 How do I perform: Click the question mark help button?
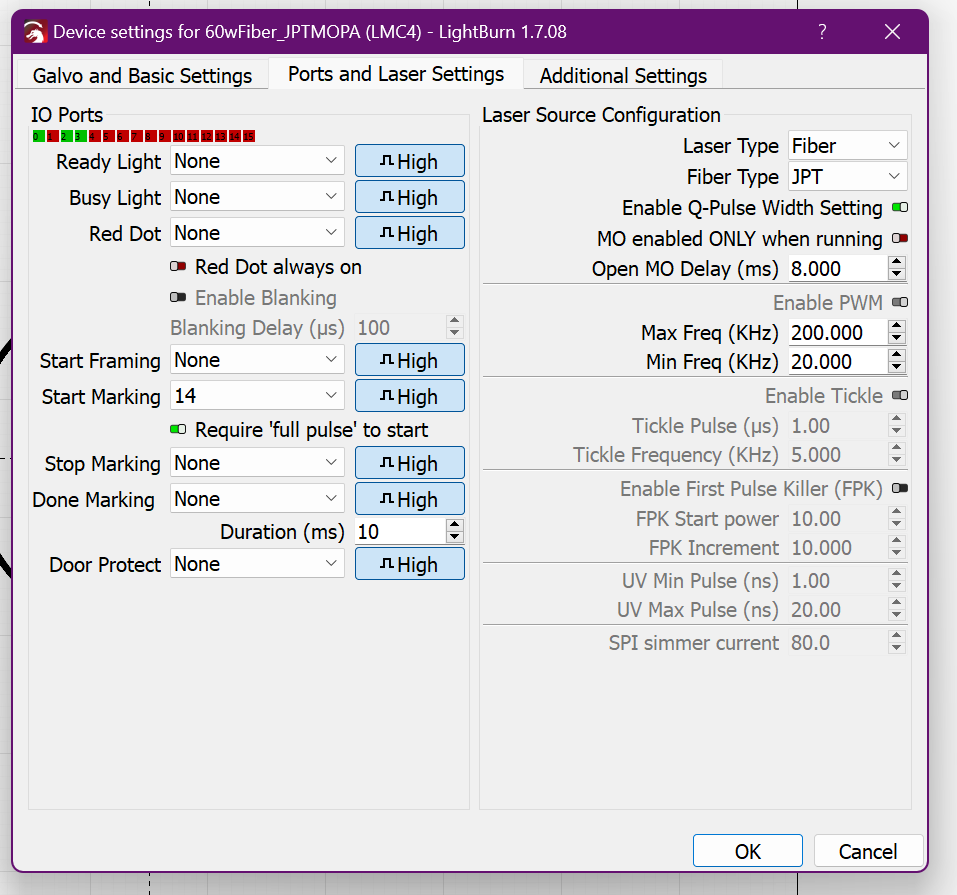pyautogui.click(x=822, y=32)
